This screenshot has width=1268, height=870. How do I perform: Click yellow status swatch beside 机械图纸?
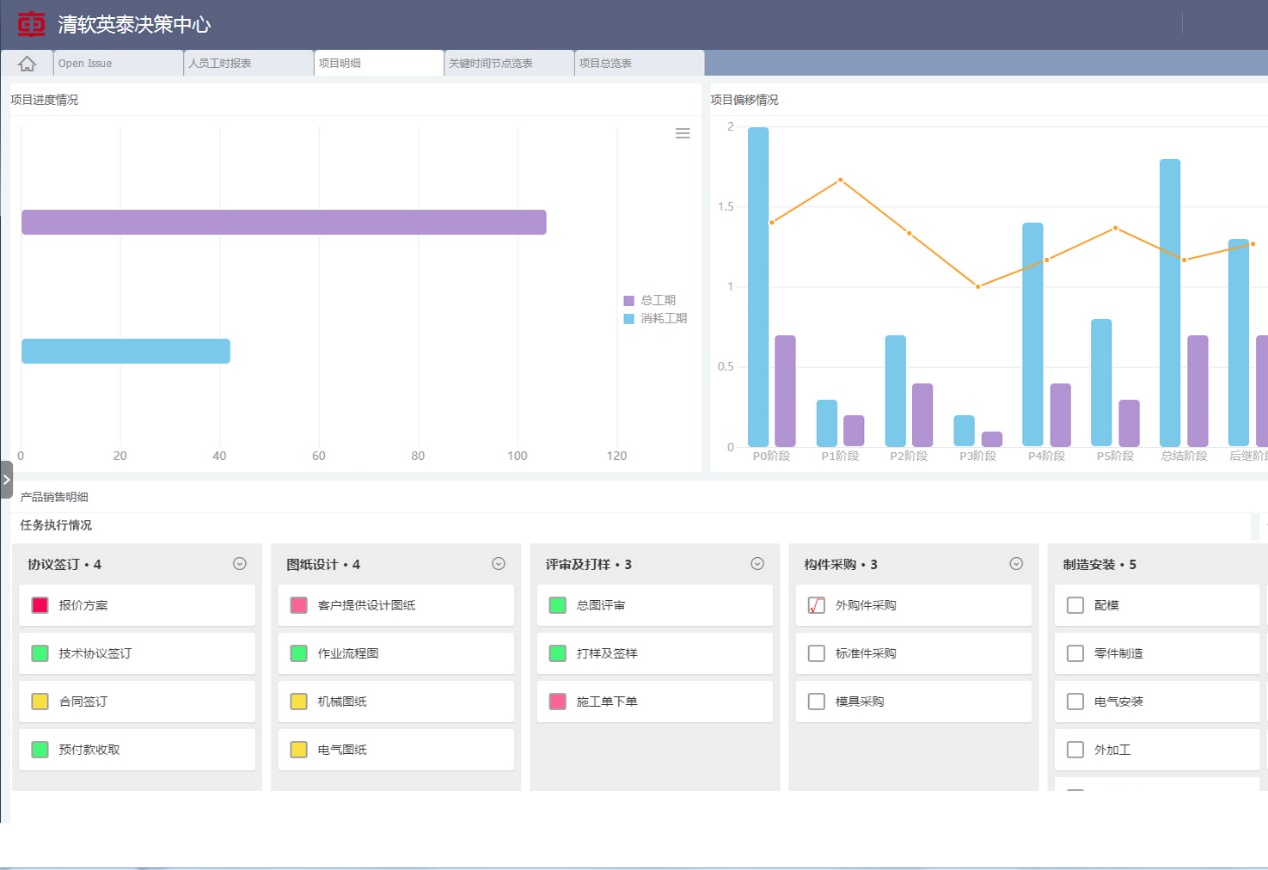[x=299, y=701]
